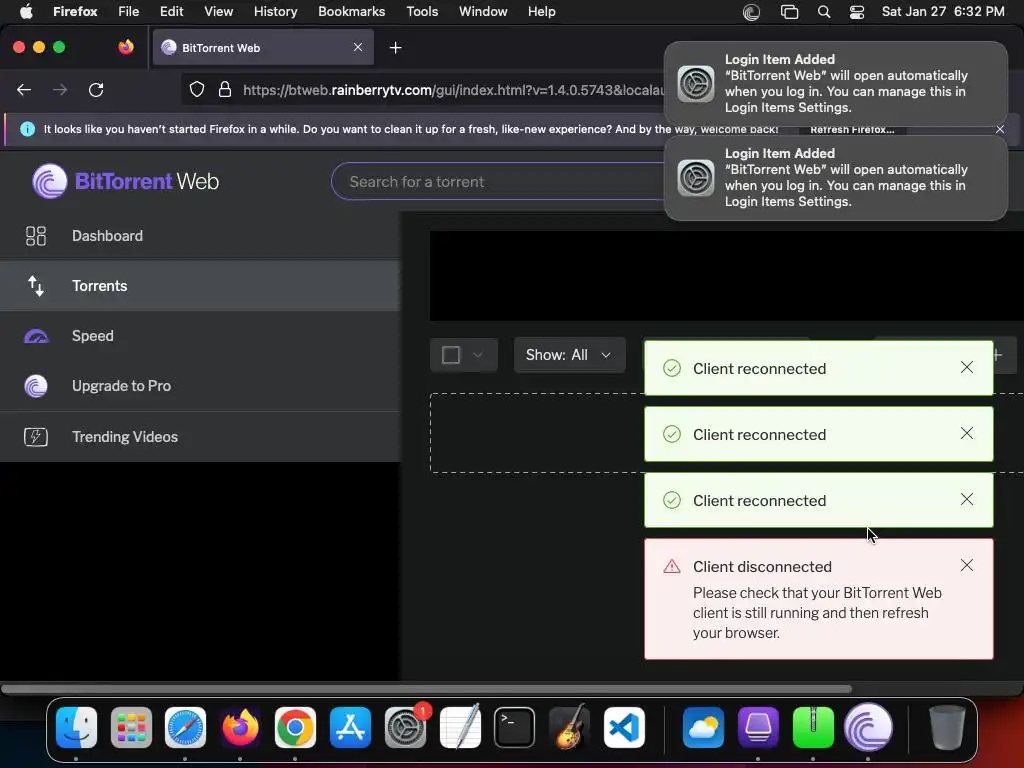Open App Store from the Dock

350,728
